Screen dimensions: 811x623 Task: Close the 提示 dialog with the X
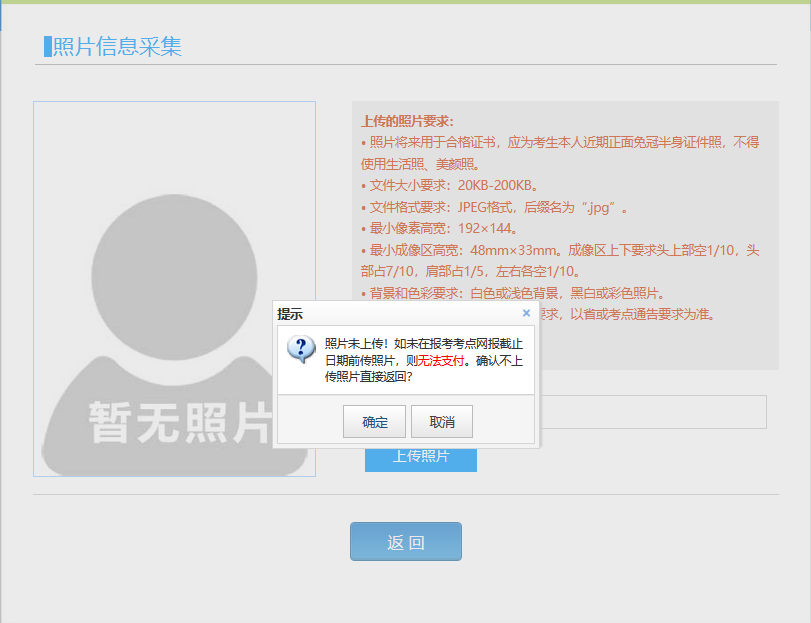(x=526, y=313)
